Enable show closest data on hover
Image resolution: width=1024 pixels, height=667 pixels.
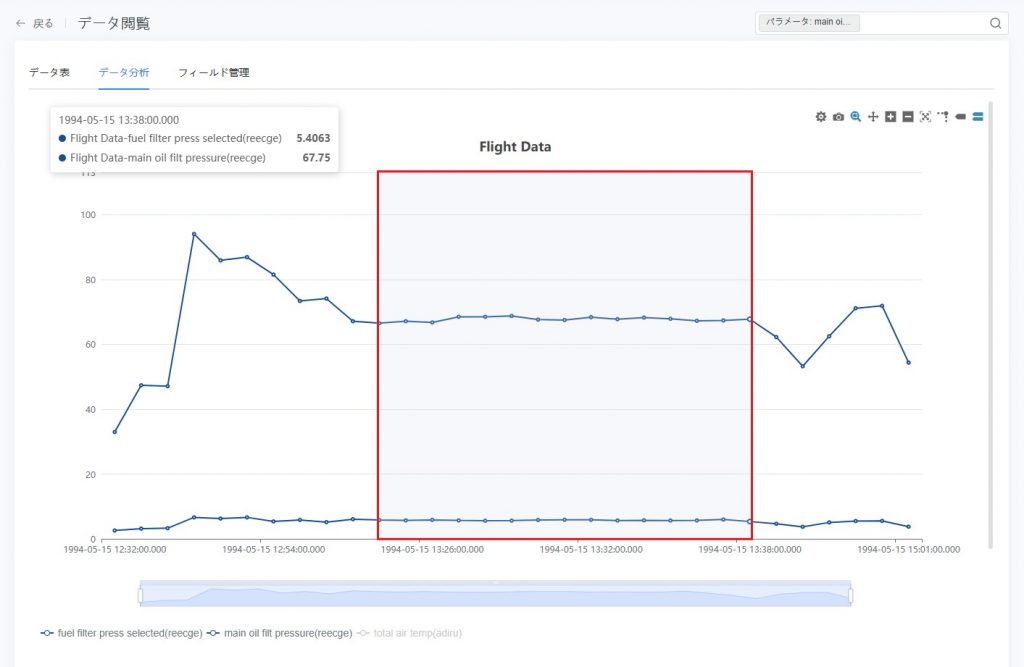click(960, 117)
